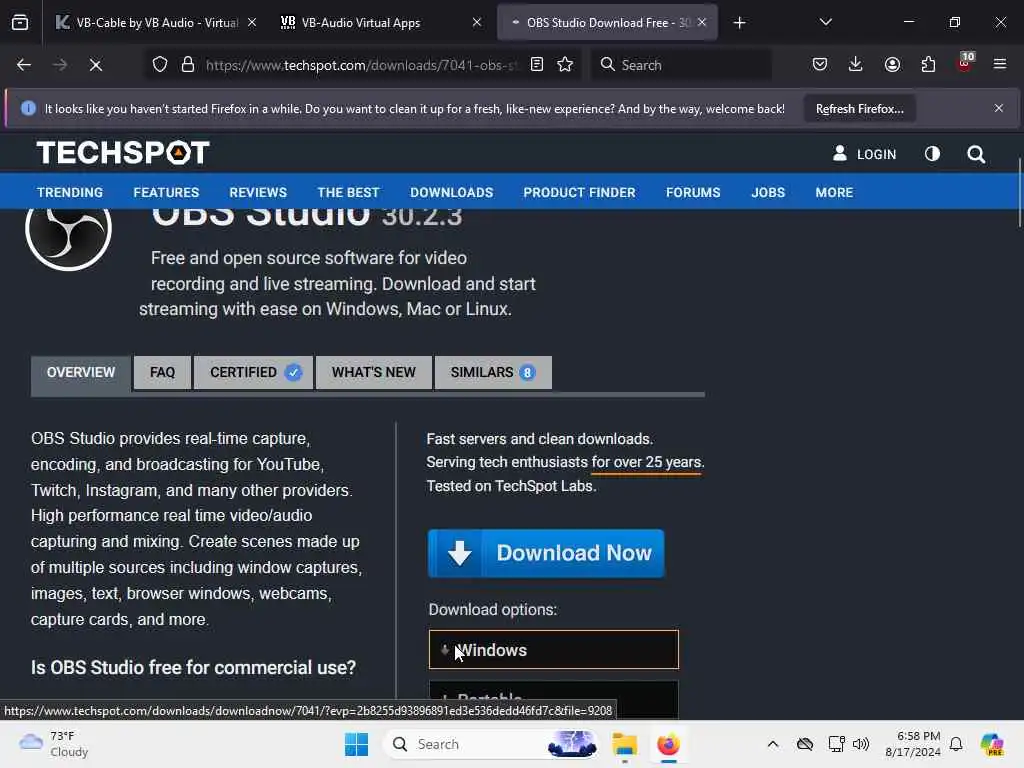Open a new tab with plus button
1024x768 pixels.
point(739,23)
